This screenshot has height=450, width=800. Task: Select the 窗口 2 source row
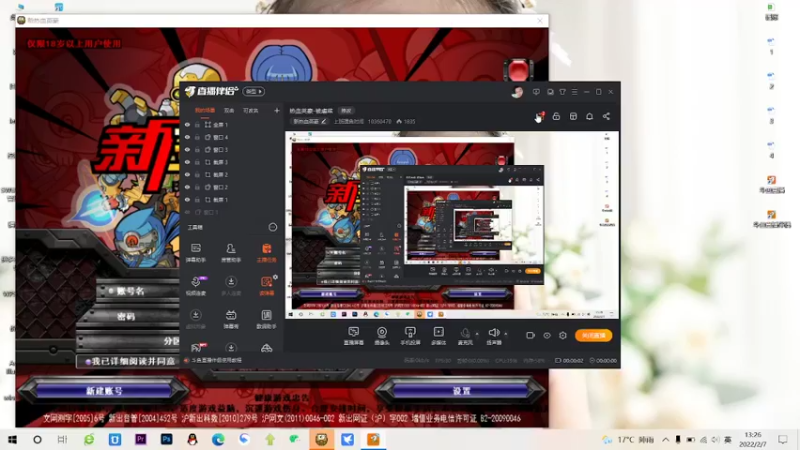tap(232, 187)
